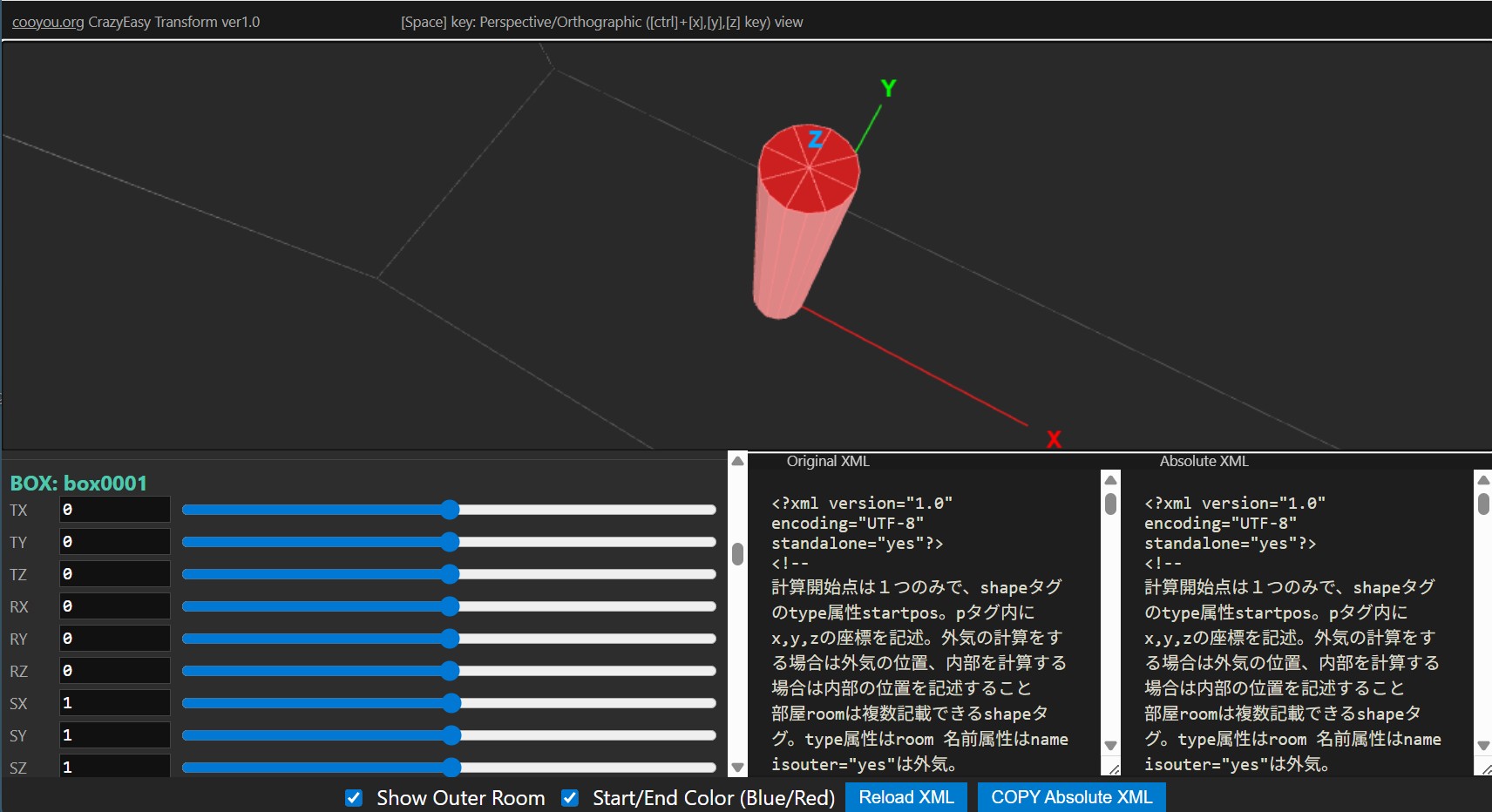Click the TX slider handle
The height and width of the screenshot is (812, 1492).
coord(450,510)
